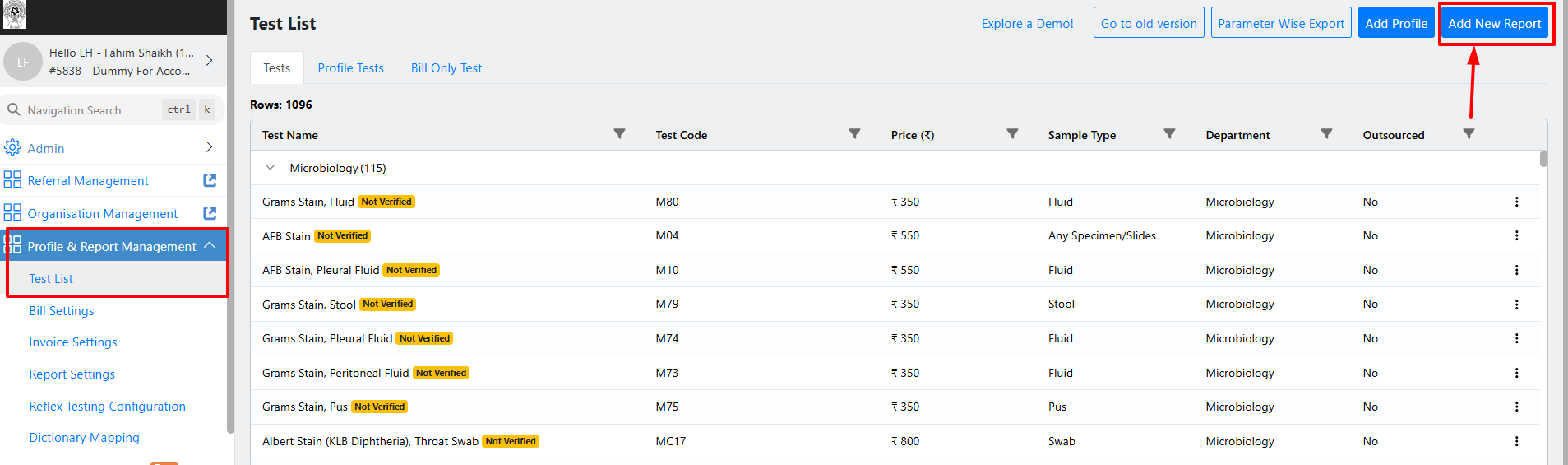Click the Price column filter icon
The height and width of the screenshot is (465, 1568).
(1012, 134)
